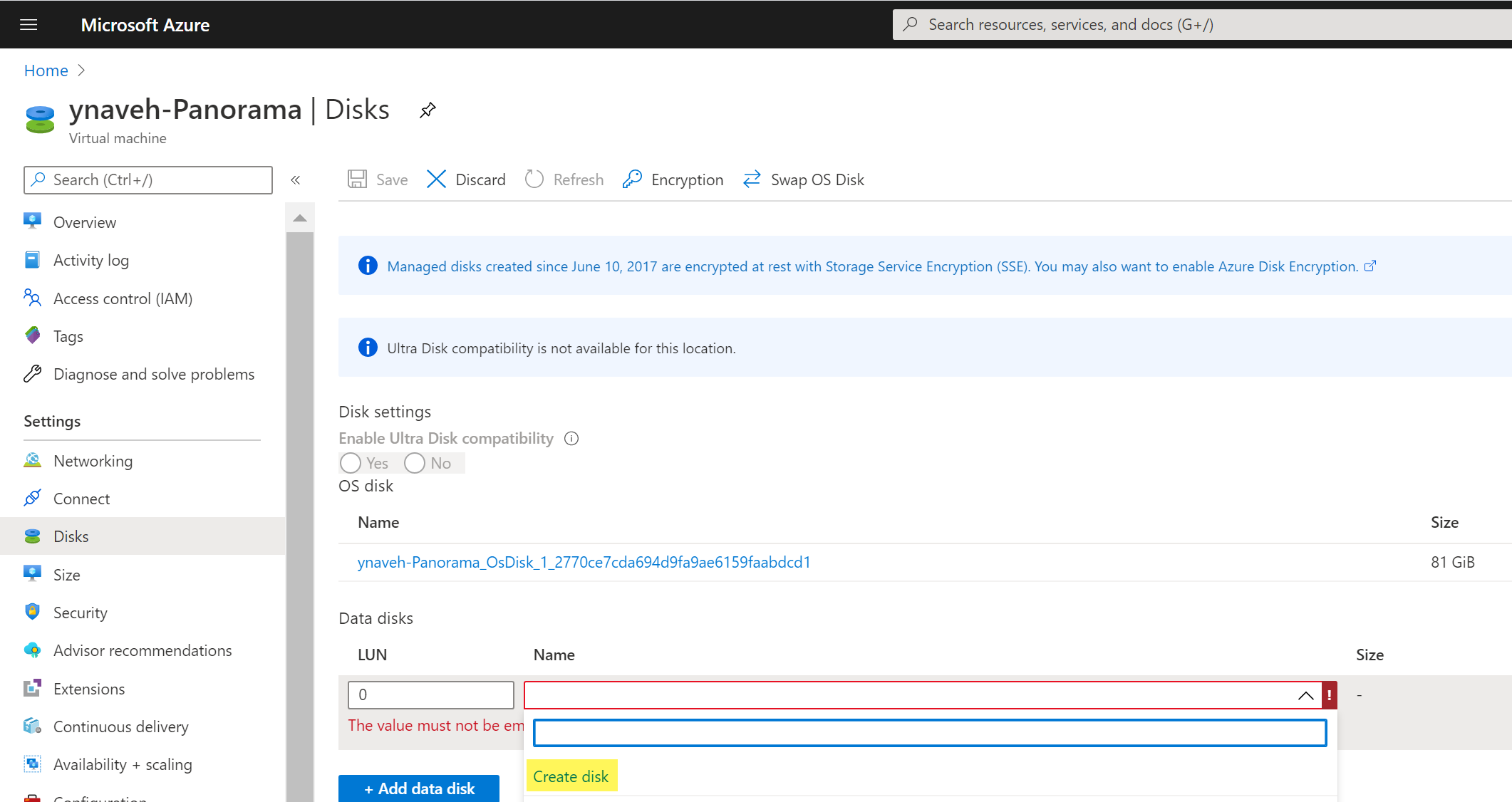Viewport: 1512px width, 802px height.
Task: Open external link icon in encryption notice
Action: [x=1370, y=266]
